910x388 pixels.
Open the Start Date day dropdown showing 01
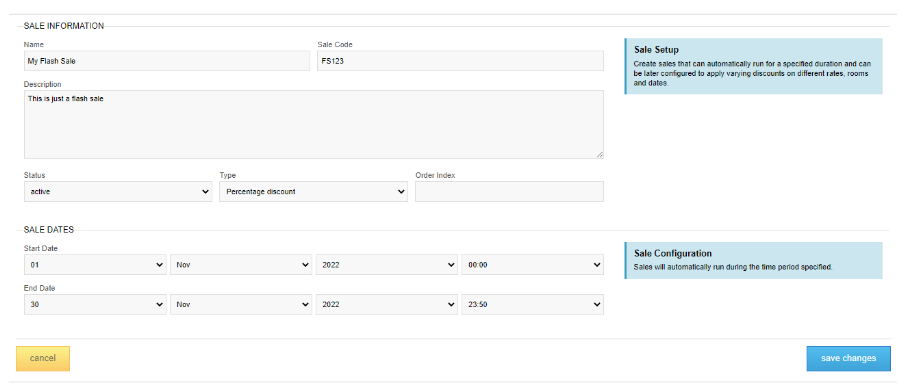pyautogui.click(x=95, y=264)
